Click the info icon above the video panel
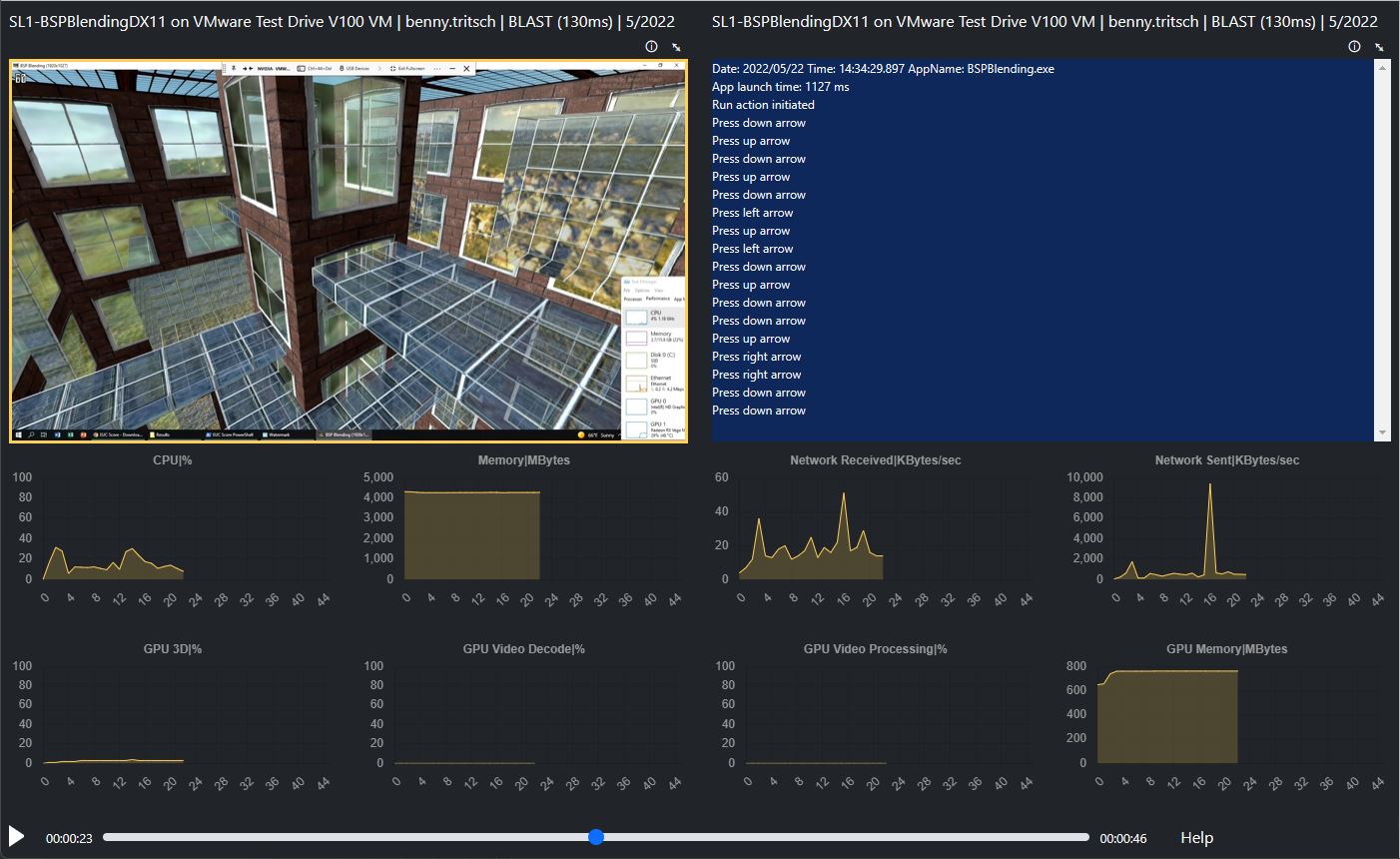 pyautogui.click(x=650, y=46)
